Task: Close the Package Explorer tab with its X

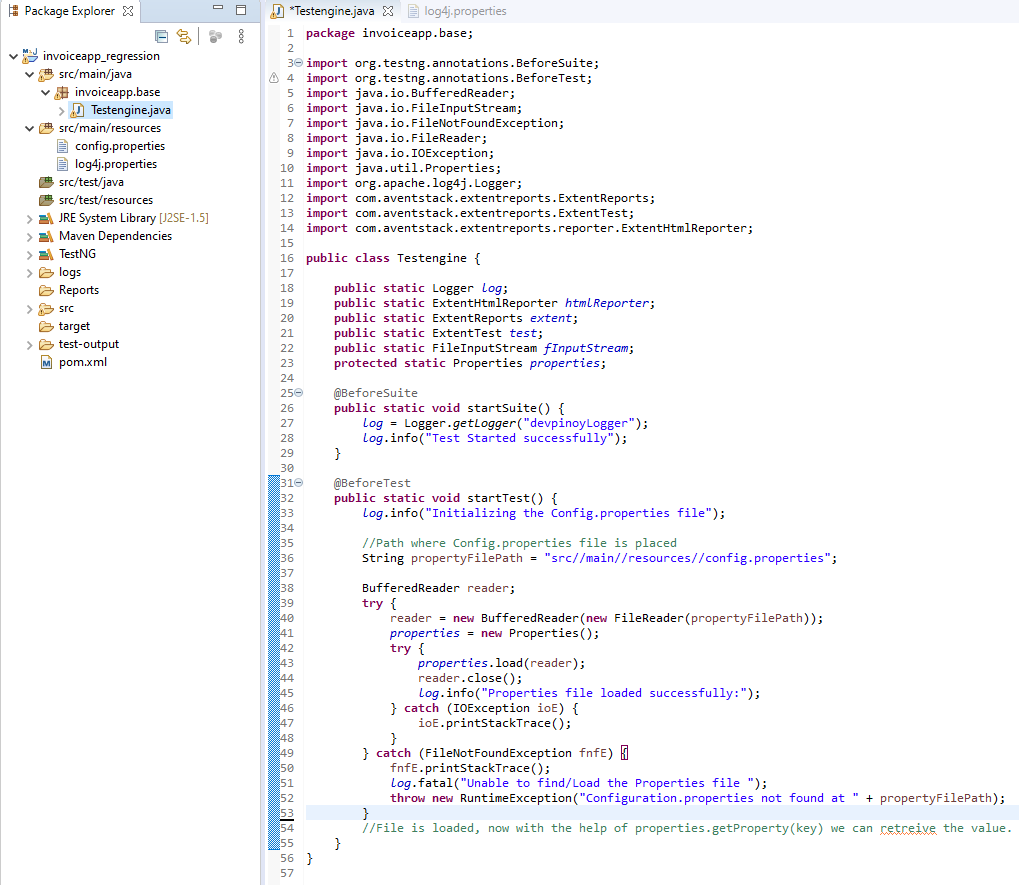Action: (128, 11)
